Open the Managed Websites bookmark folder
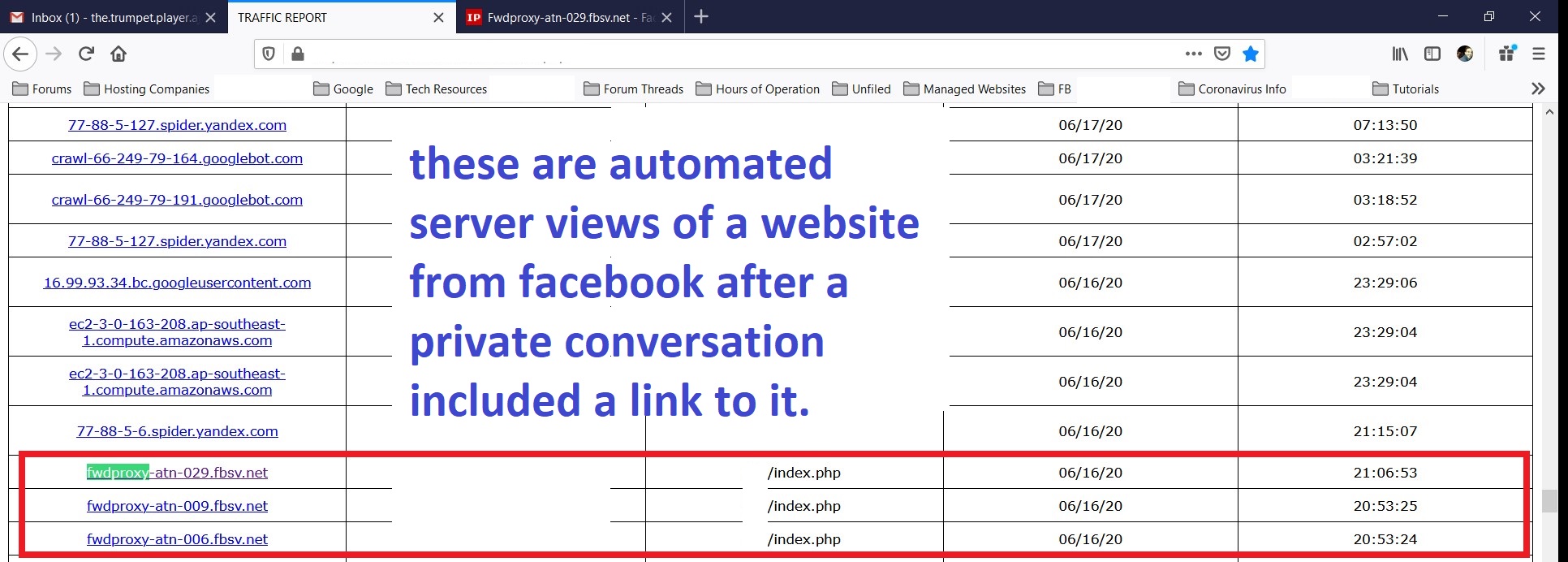 pyautogui.click(x=965, y=89)
